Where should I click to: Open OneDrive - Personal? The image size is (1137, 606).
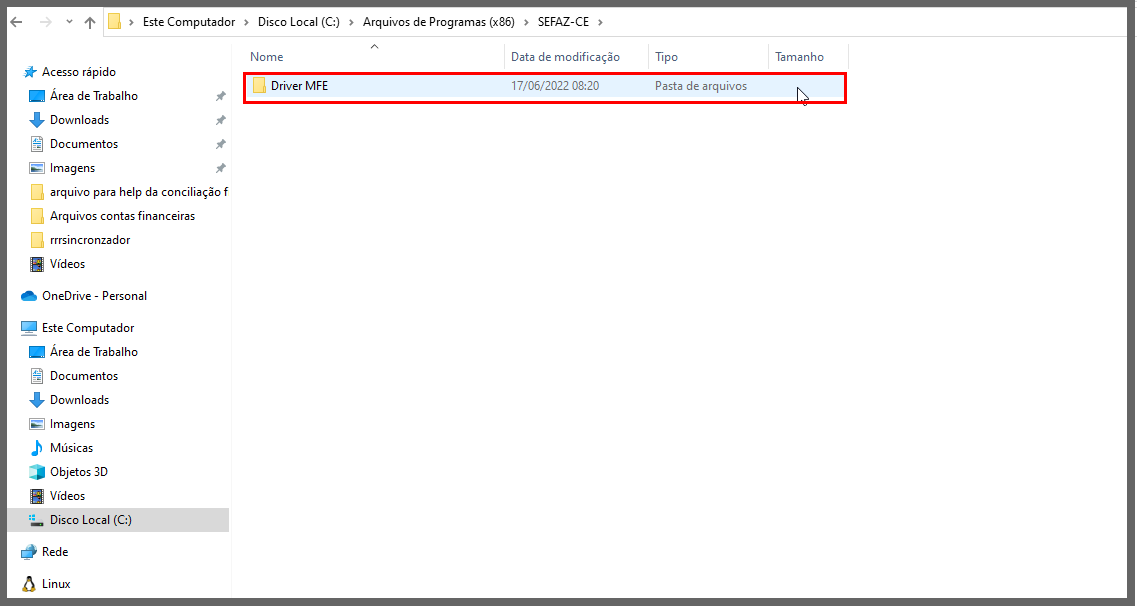94,296
